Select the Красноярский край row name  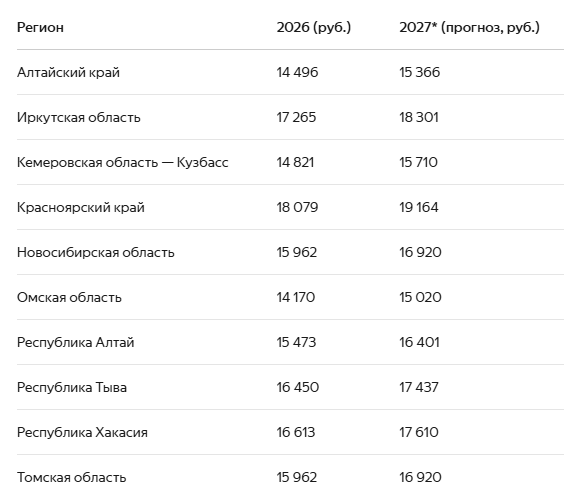point(81,208)
